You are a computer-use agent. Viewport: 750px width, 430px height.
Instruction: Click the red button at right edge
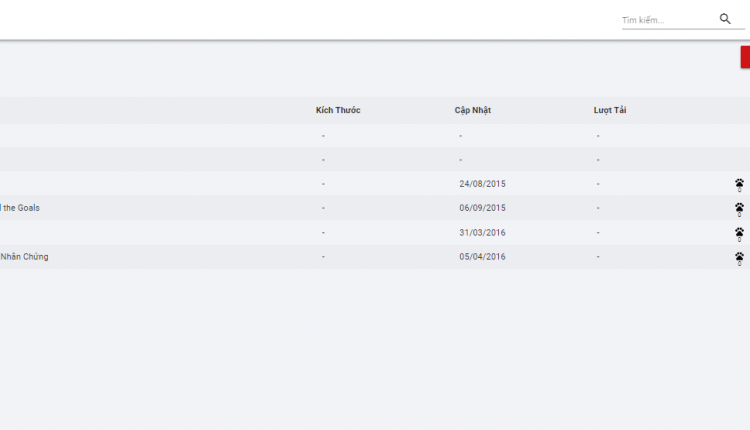tap(745, 57)
